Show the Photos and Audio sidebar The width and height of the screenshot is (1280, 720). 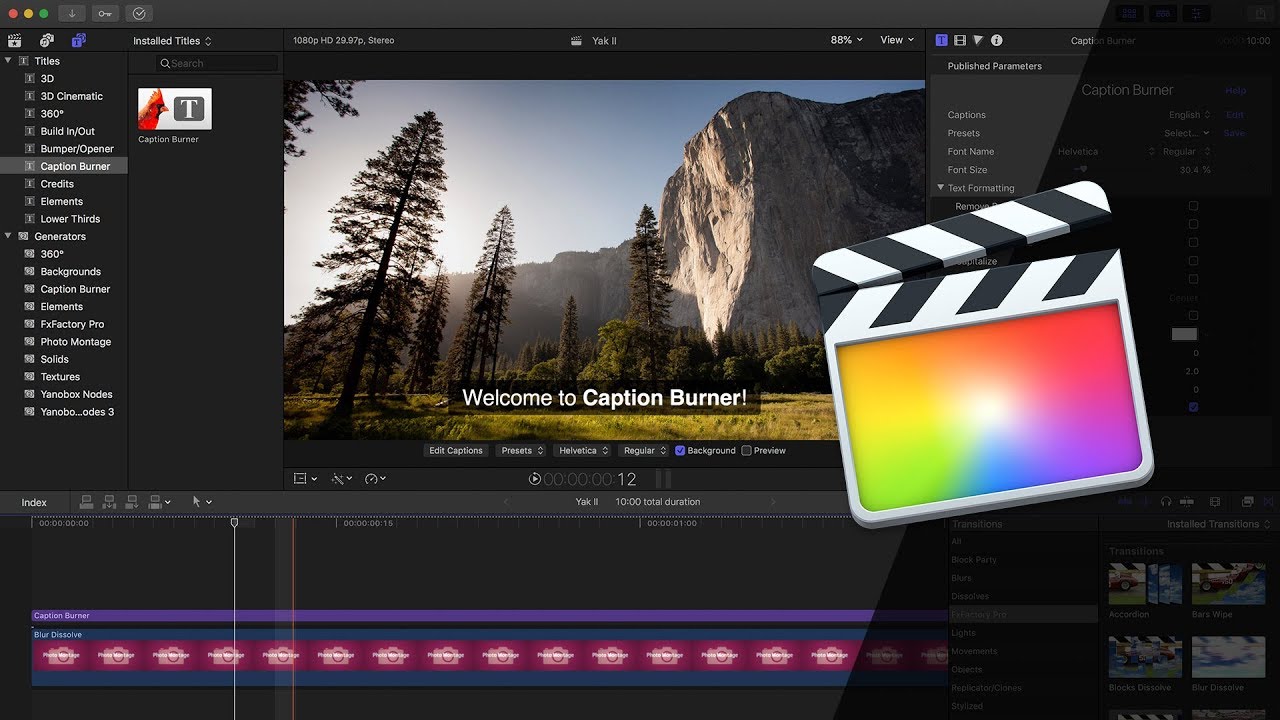tap(46, 41)
